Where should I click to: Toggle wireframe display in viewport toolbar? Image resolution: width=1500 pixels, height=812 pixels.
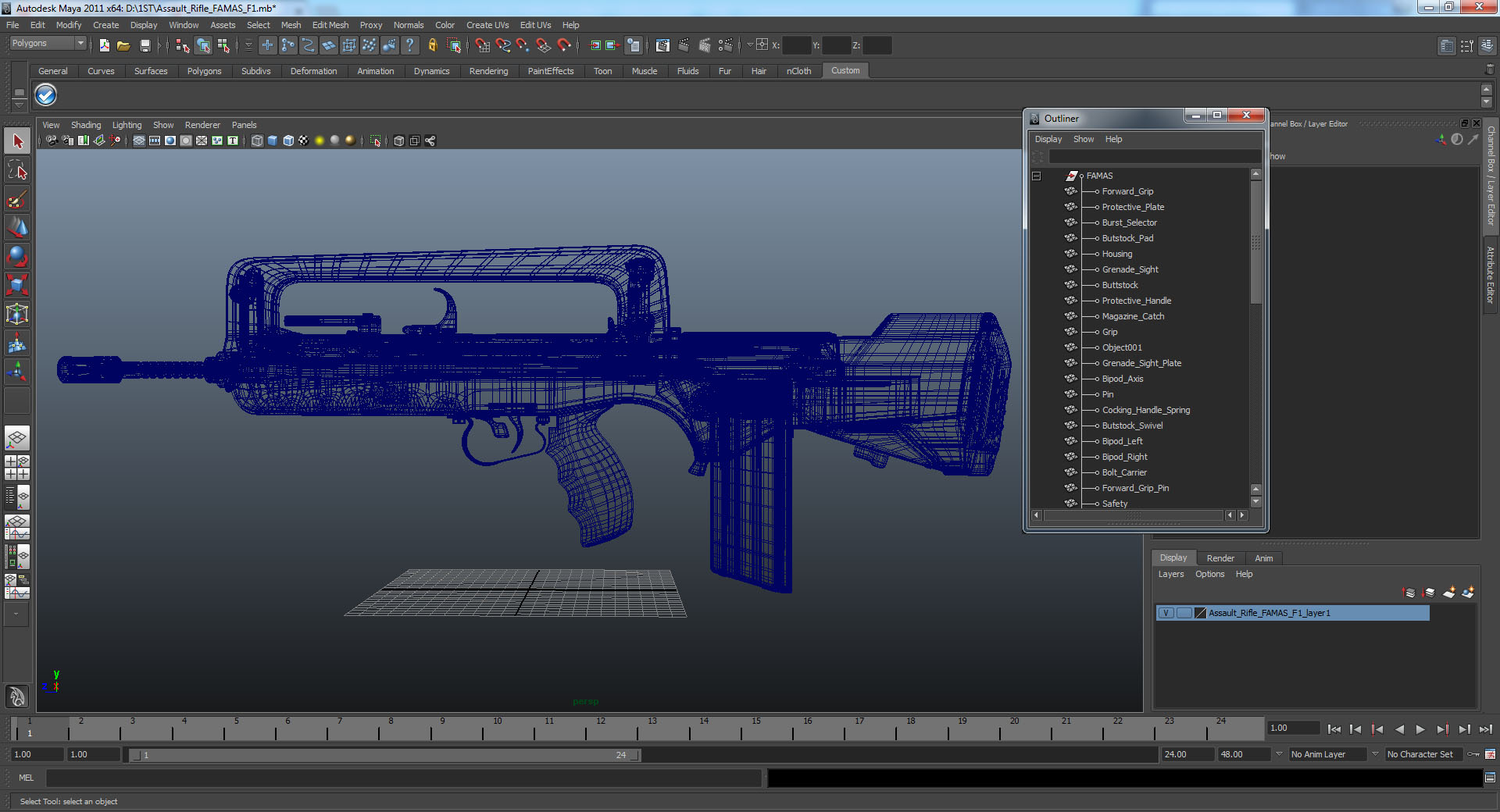pos(257,141)
